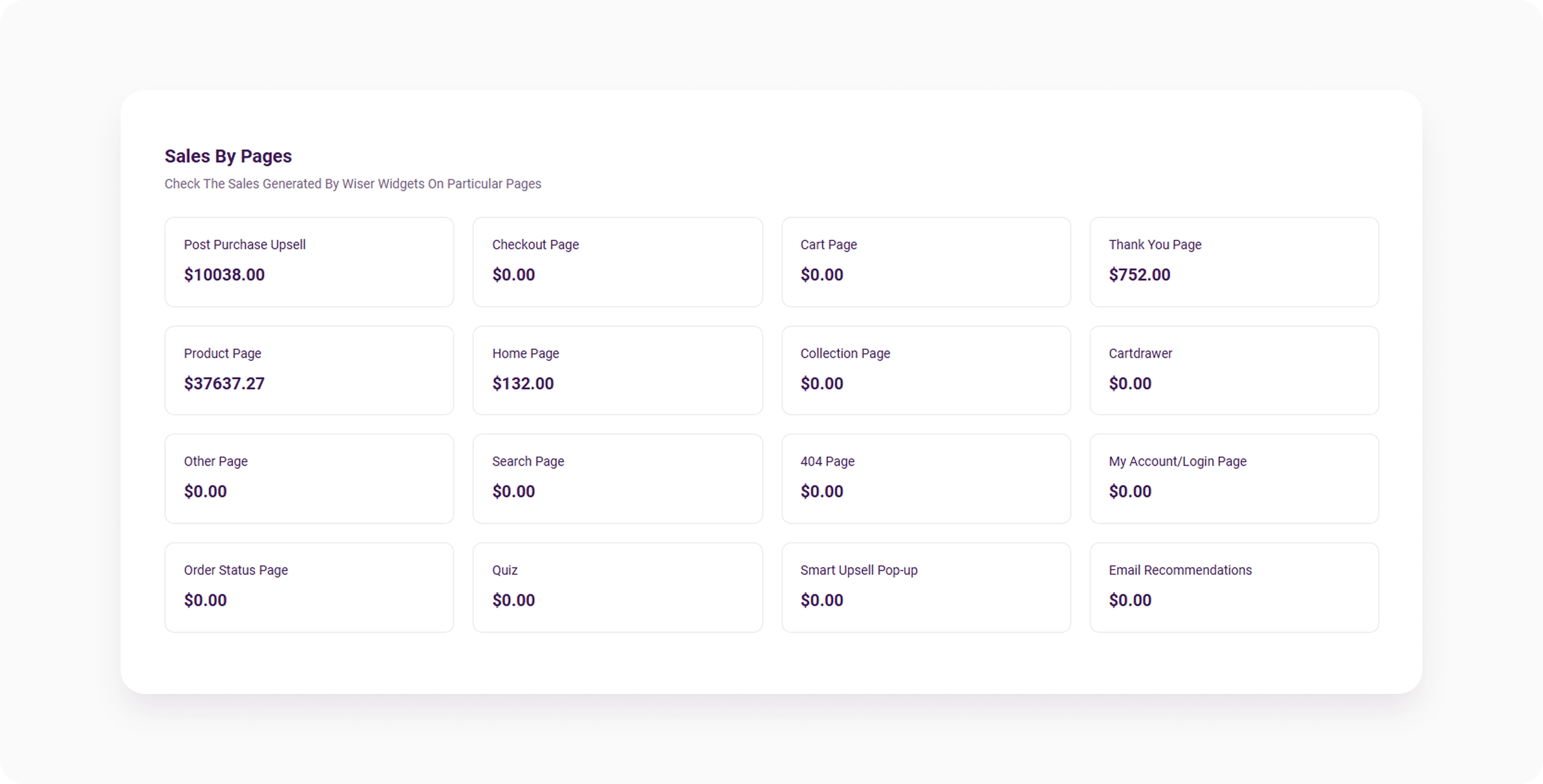Click the Home Page card
The width and height of the screenshot is (1543, 784).
pos(618,370)
